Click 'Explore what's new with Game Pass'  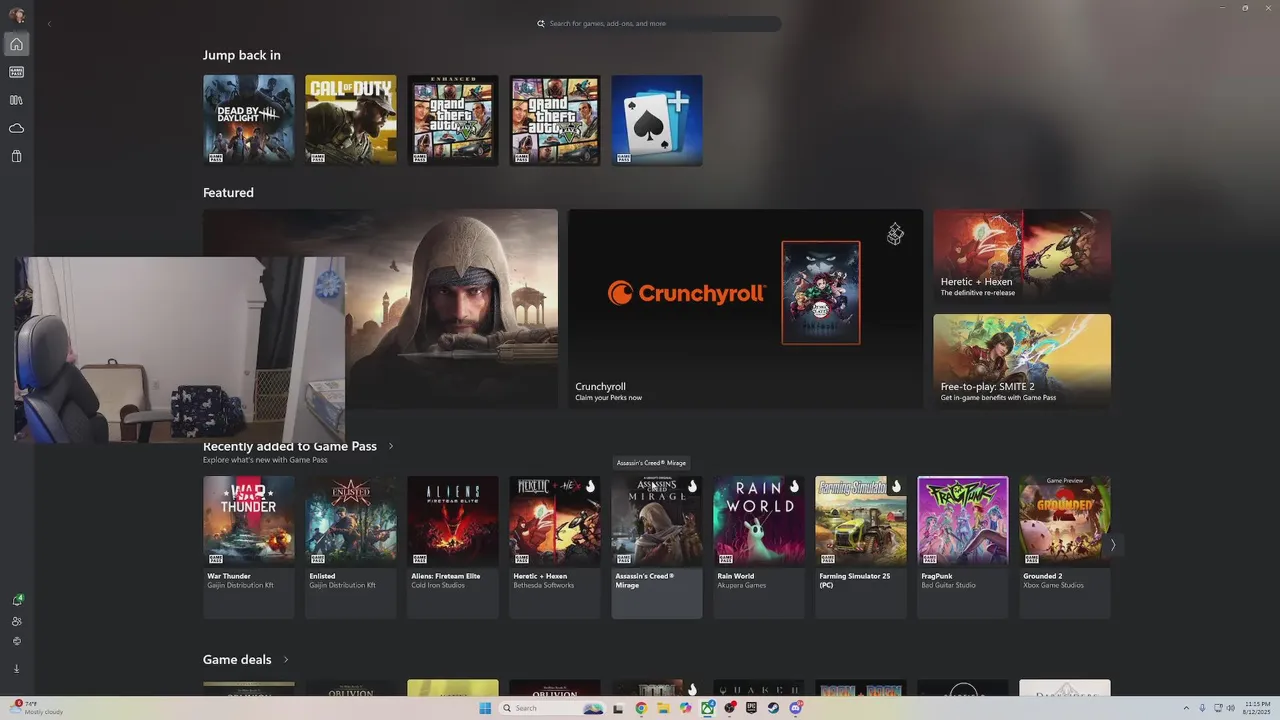point(265,460)
